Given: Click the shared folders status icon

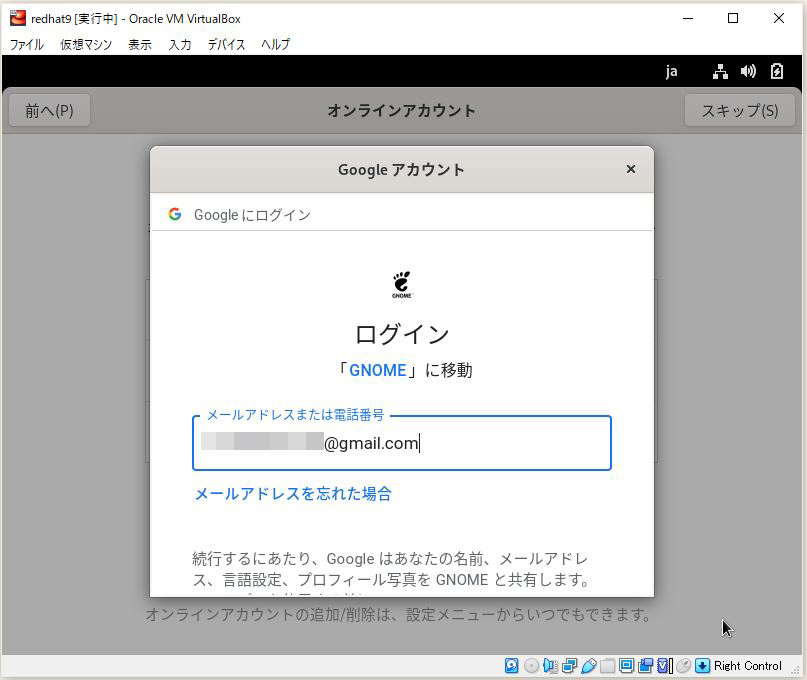Looking at the screenshot, I should [x=607, y=666].
